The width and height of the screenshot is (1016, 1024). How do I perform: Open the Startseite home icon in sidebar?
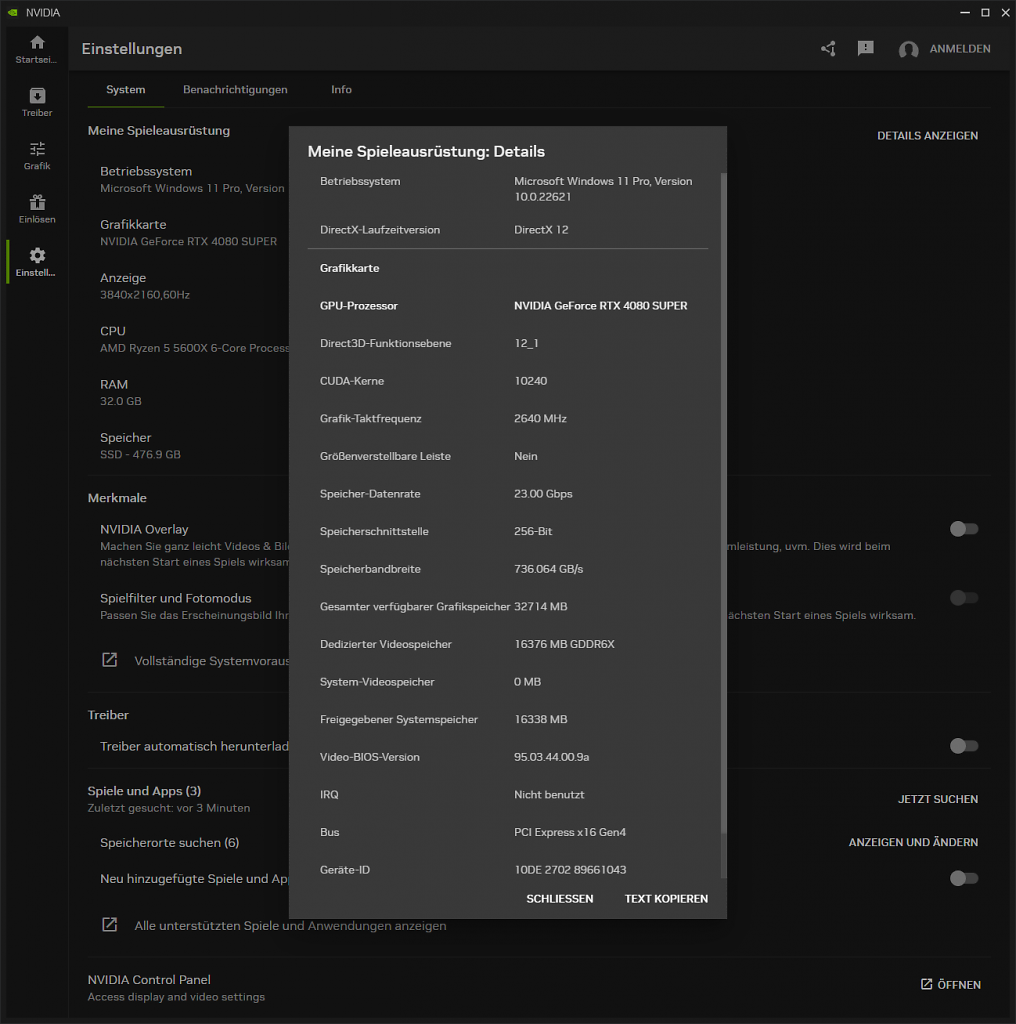[37, 43]
